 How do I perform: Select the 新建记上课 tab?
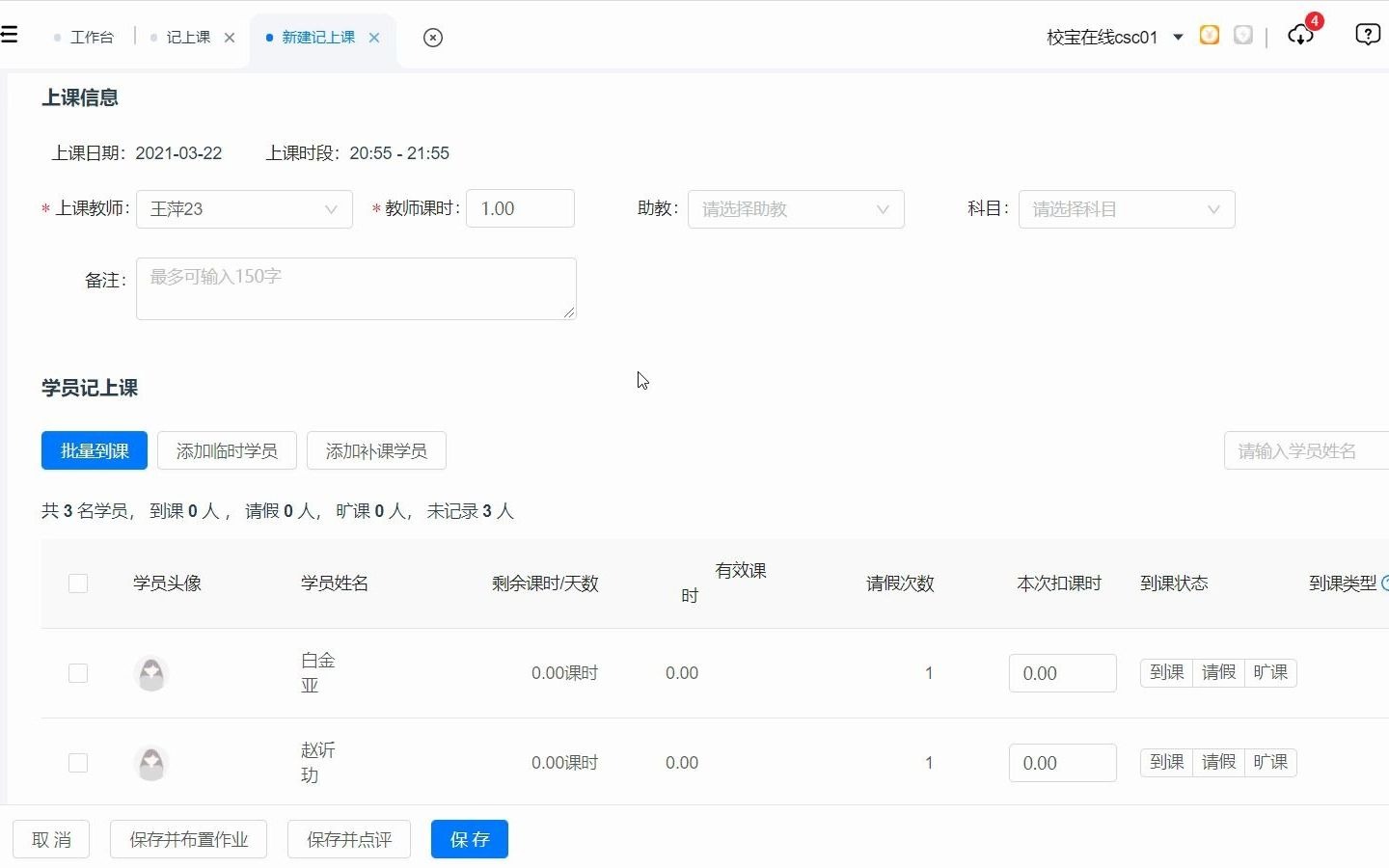pos(318,38)
